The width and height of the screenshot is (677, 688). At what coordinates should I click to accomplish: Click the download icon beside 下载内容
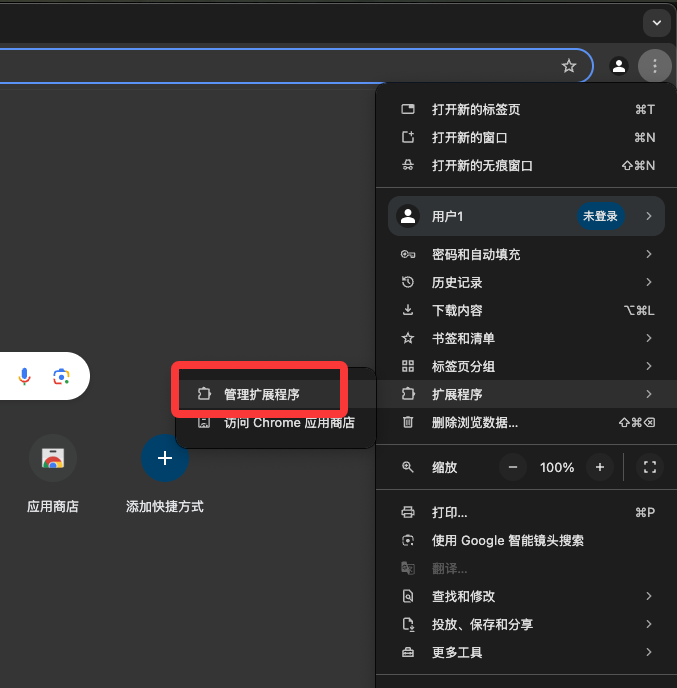tap(408, 310)
